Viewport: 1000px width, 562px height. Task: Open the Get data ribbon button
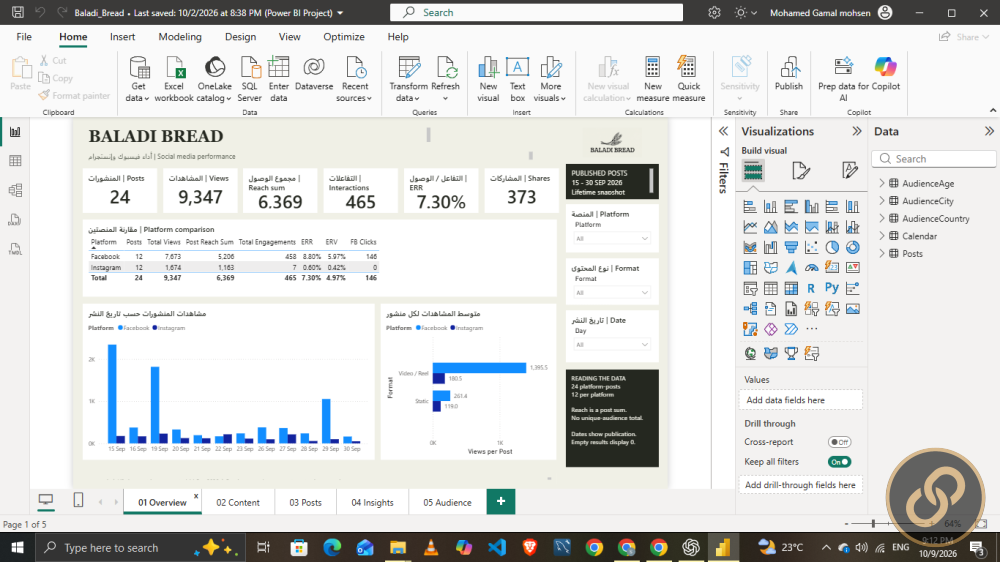pos(138,79)
